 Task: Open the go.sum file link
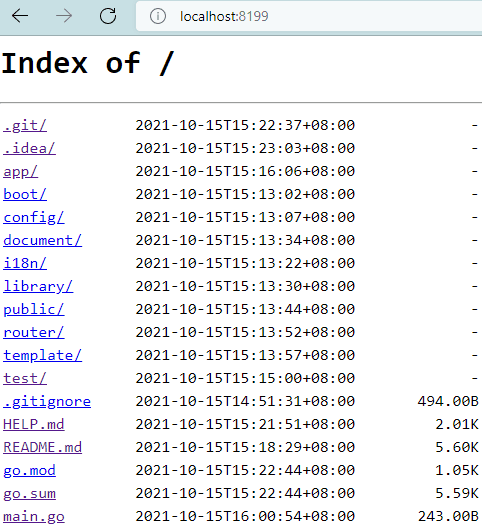29,494
